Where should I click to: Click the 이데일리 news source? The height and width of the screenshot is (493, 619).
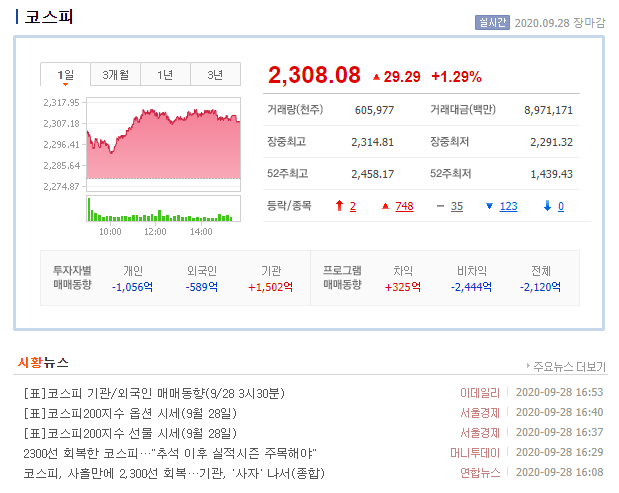tap(480, 393)
